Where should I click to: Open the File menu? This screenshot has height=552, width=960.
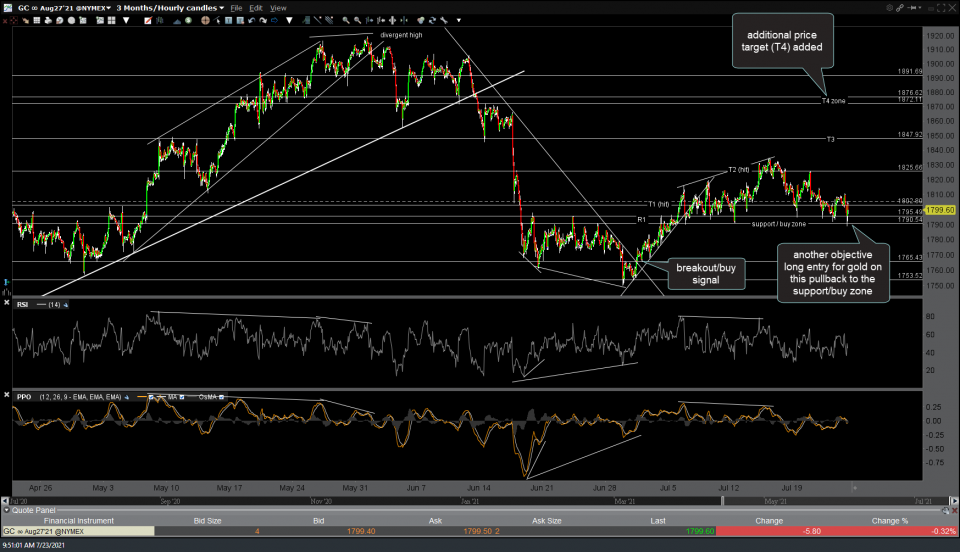pyautogui.click(x=236, y=7)
